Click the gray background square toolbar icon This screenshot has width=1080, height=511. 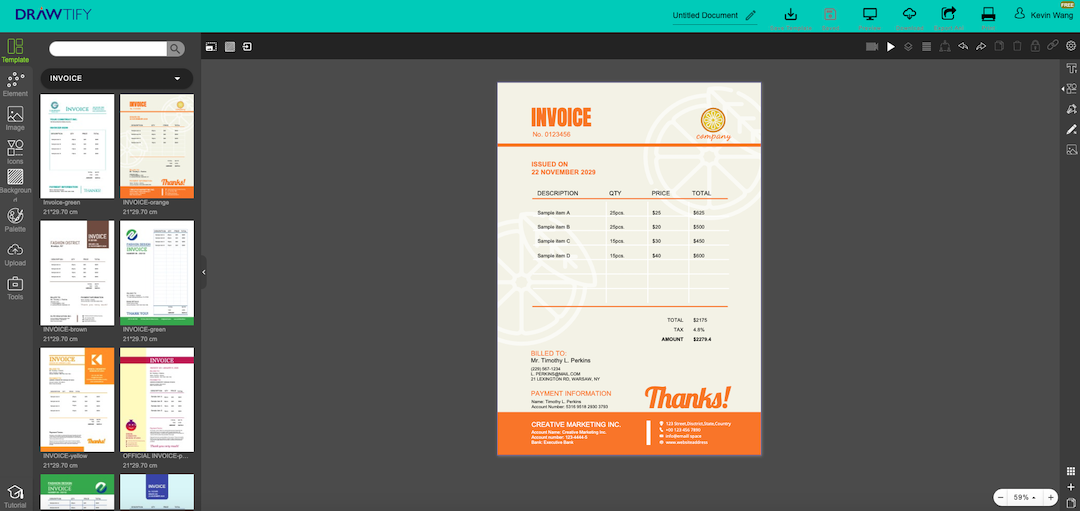click(230, 47)
